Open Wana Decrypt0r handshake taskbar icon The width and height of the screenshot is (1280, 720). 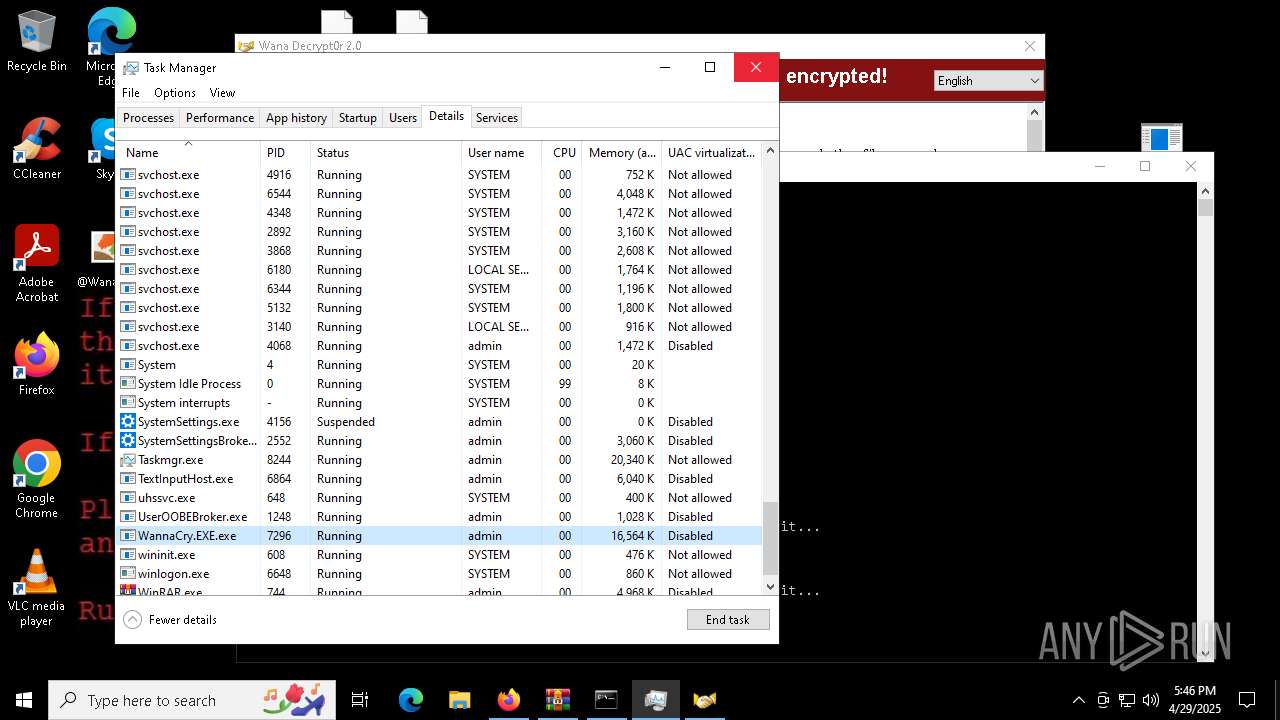pyautogui.click(x=705, y=700)
